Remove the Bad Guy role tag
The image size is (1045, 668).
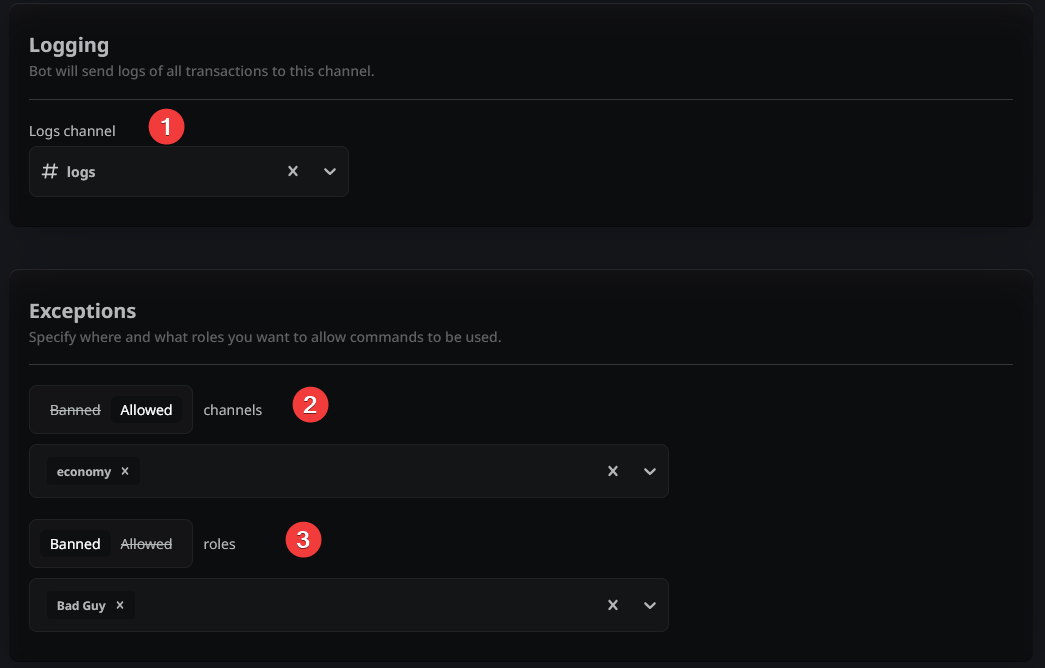tap(120, 605)
